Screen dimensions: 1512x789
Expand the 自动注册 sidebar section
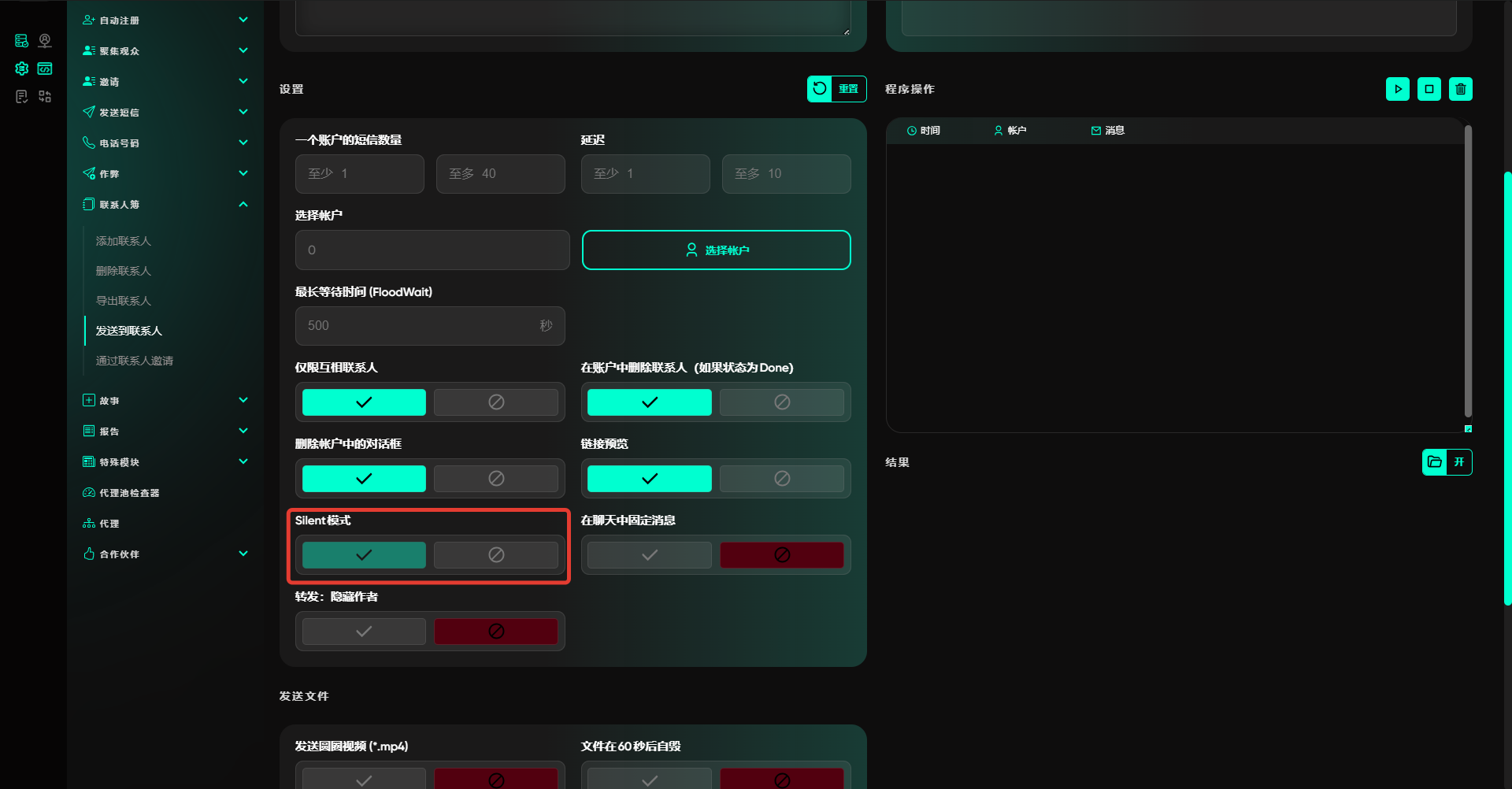click(243, 20)
